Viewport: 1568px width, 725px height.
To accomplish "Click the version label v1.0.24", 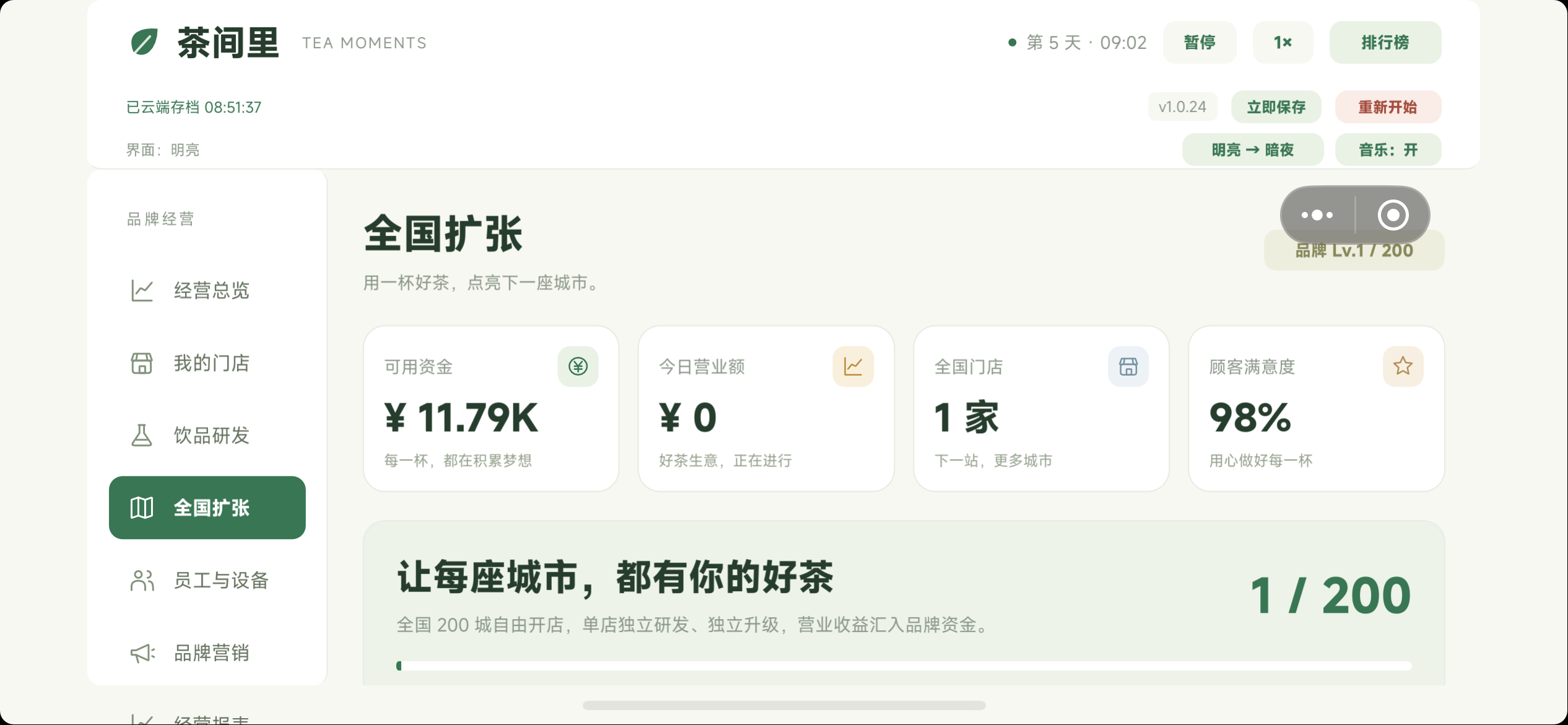I will (1182, 107).
